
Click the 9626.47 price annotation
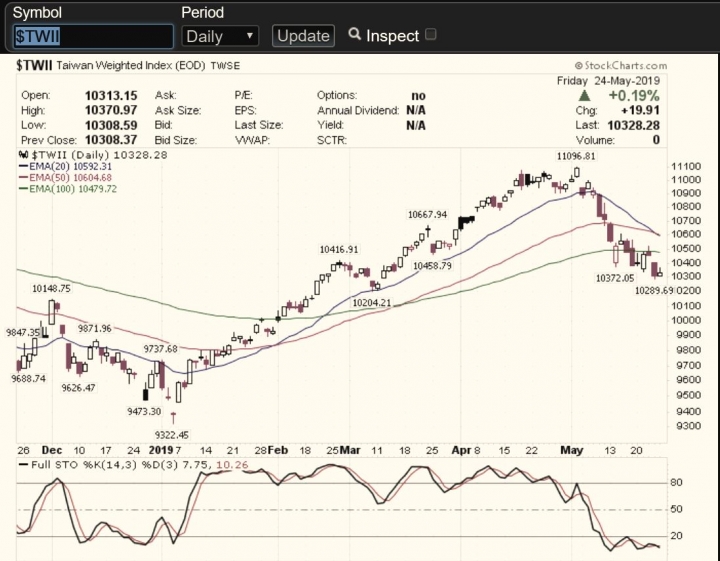(x=79, y=387)
